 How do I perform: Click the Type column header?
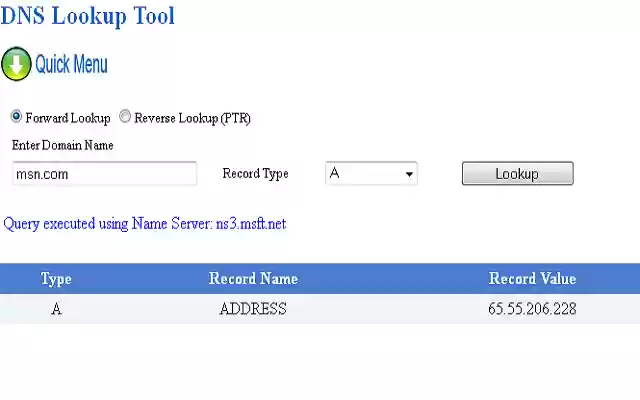(x=56, y=279)
